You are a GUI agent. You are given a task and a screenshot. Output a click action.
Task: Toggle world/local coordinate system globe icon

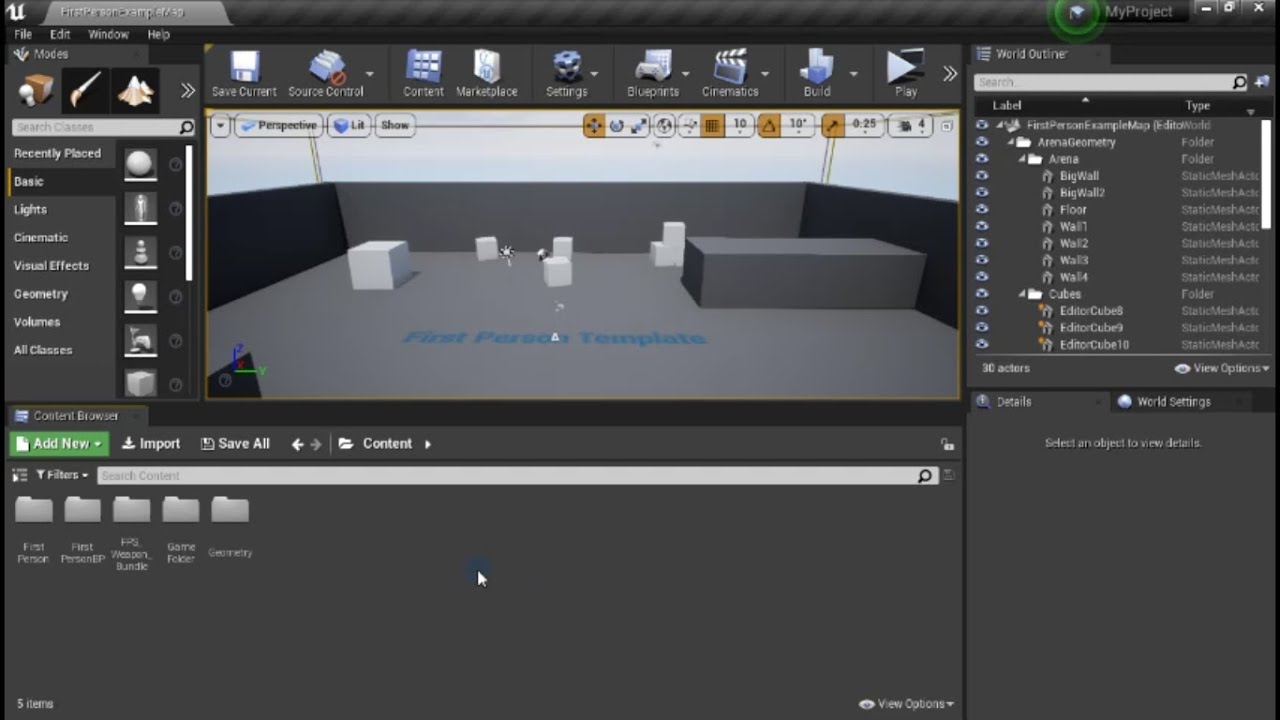[x=665, y=125]
